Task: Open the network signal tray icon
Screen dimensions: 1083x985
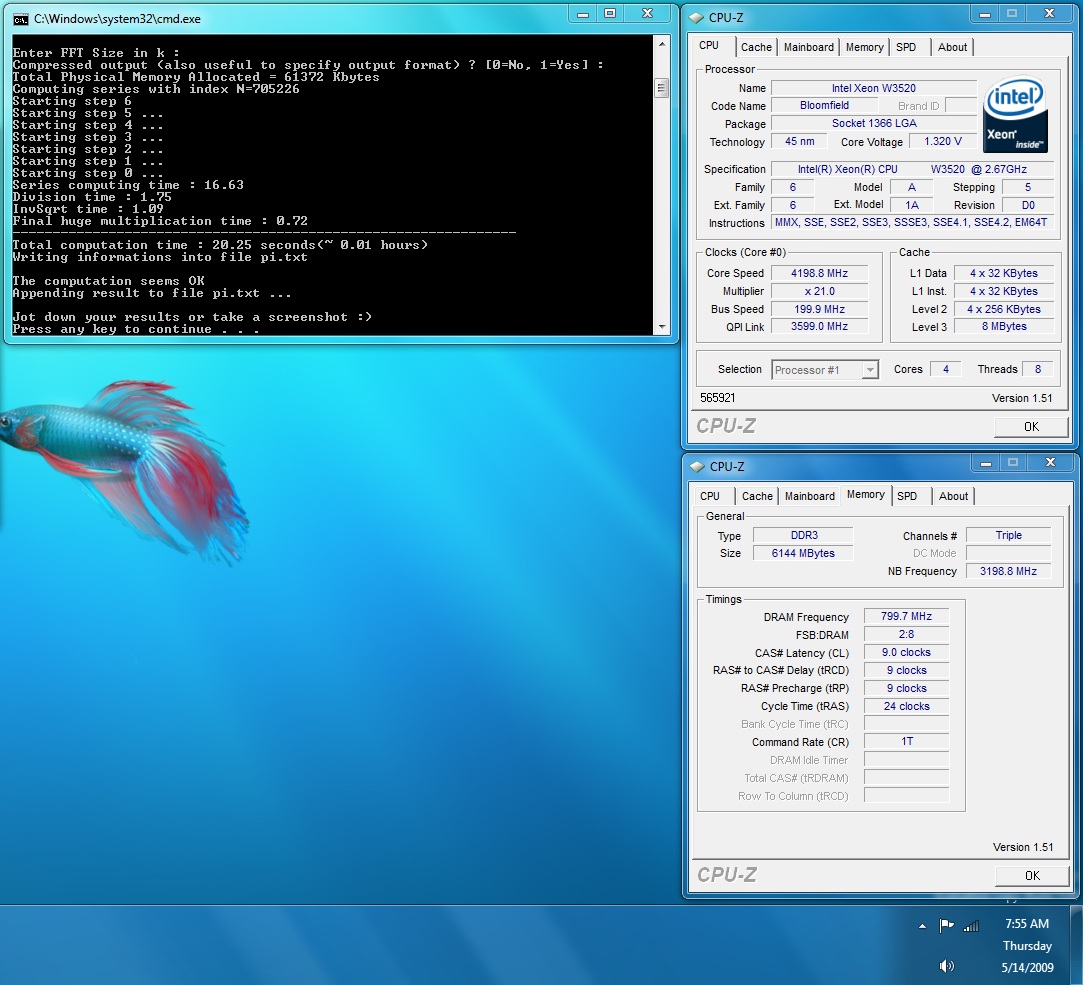Action: coord(971,926)
